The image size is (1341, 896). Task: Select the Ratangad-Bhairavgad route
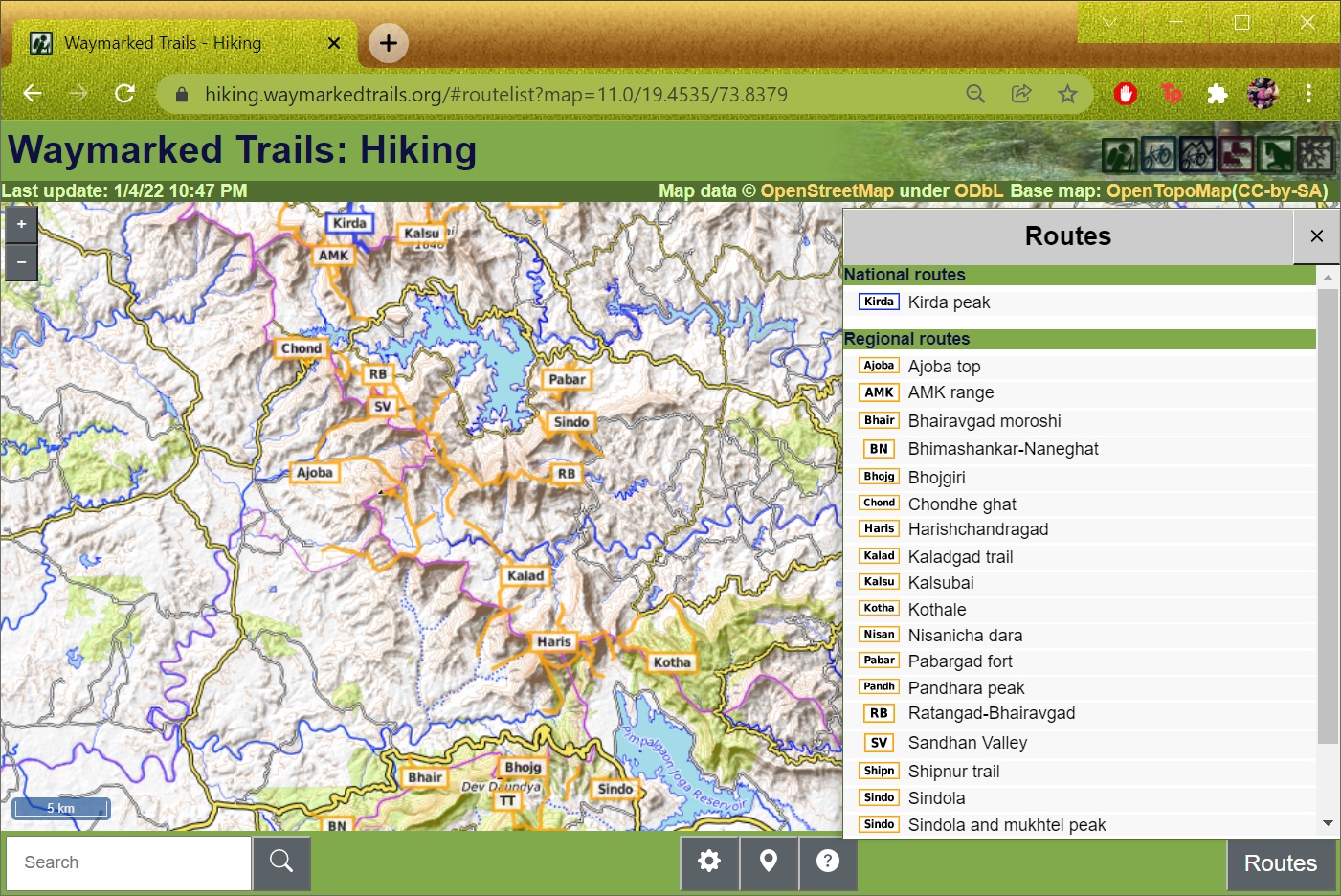click(x=1080, y=713)
